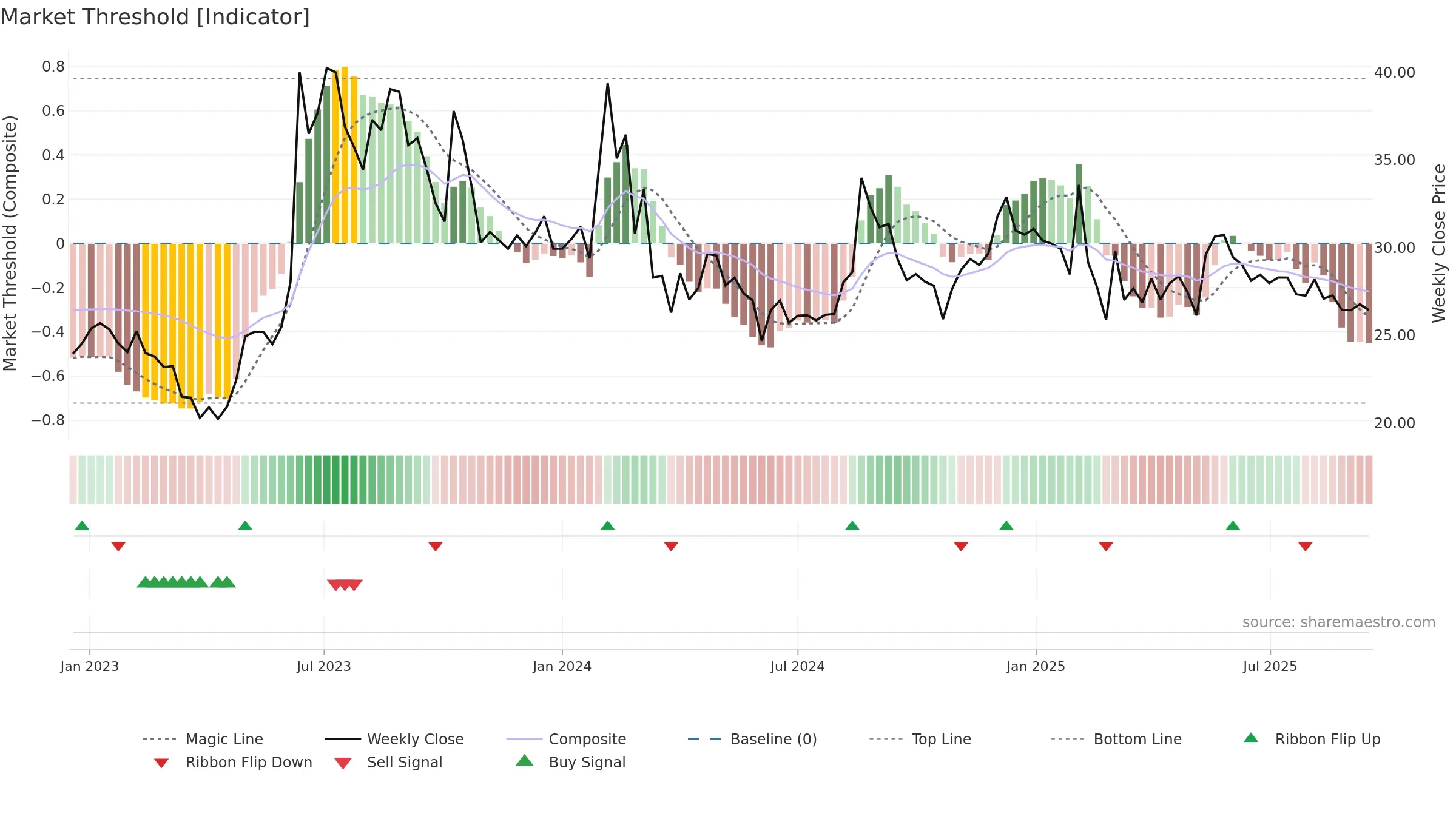Toggle the Ribbon Flip Up legend entry

coord(1312,739)
